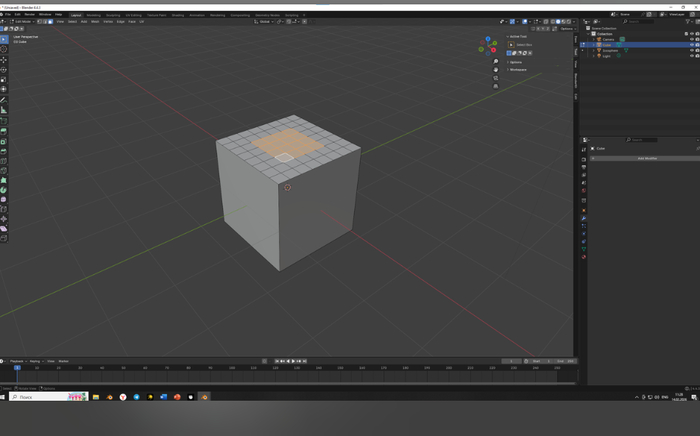Click the Windows taskbar search box
The height and width of the screenshot is (436, 700).
[x=35, y=397]
